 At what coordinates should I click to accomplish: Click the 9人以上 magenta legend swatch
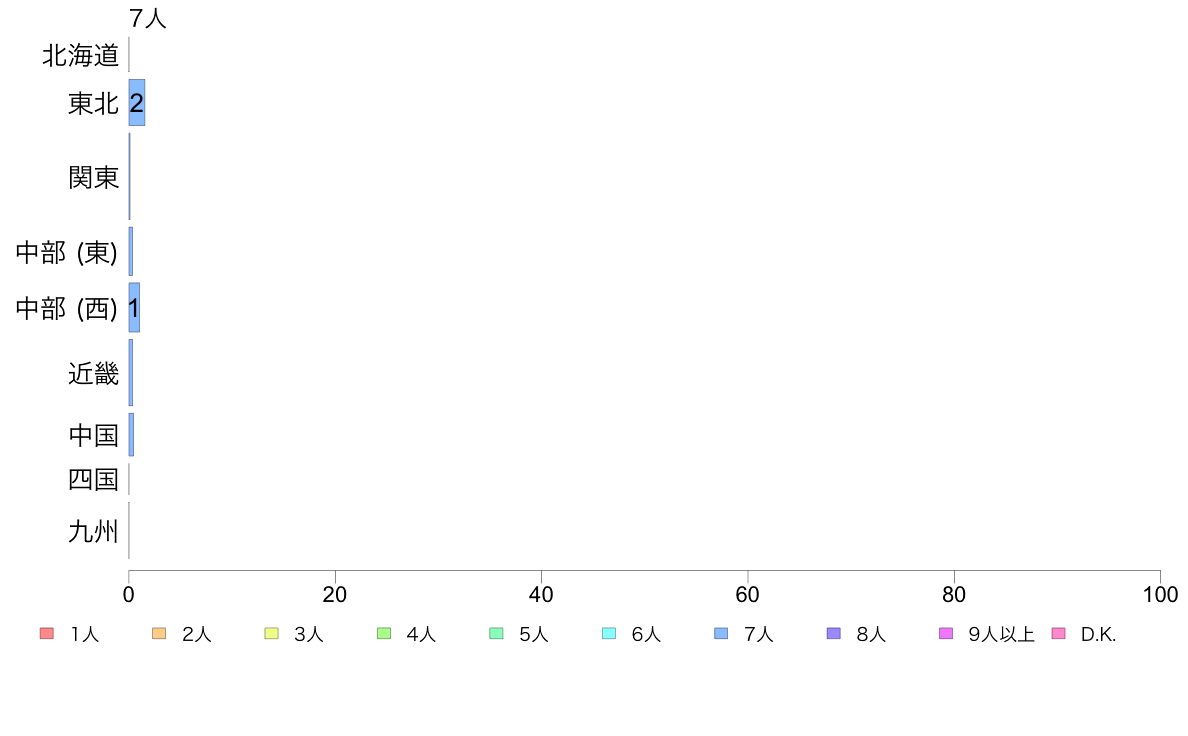pos(946,634)
